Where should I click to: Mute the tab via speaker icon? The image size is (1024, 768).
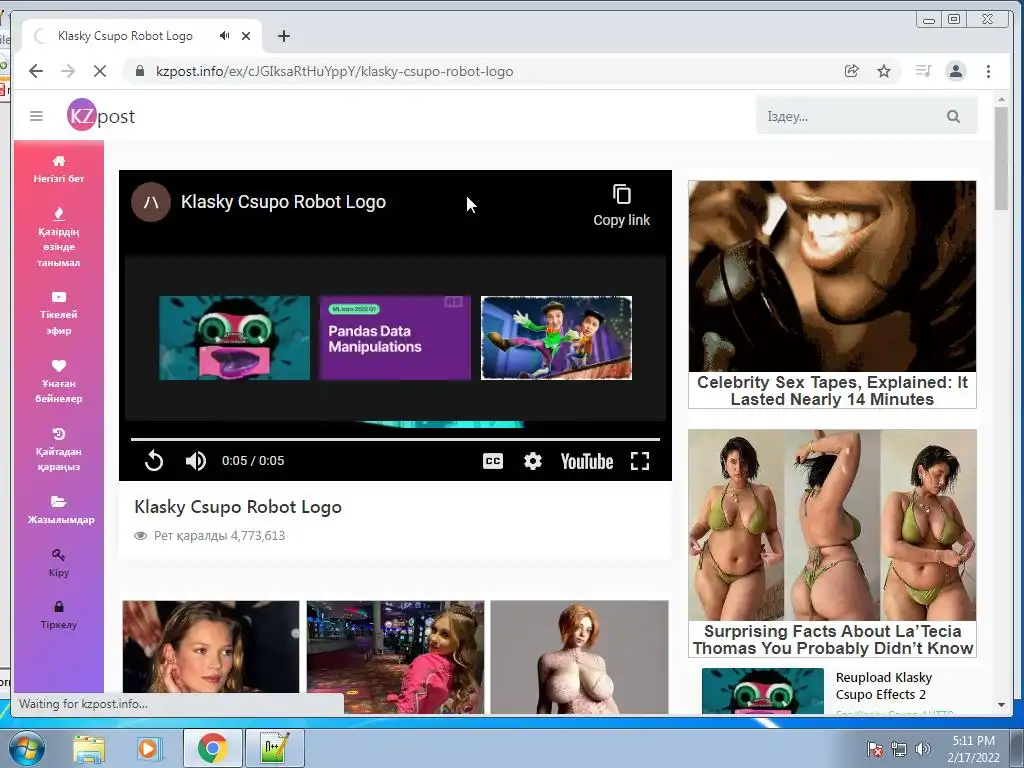(x=225, y=36)
